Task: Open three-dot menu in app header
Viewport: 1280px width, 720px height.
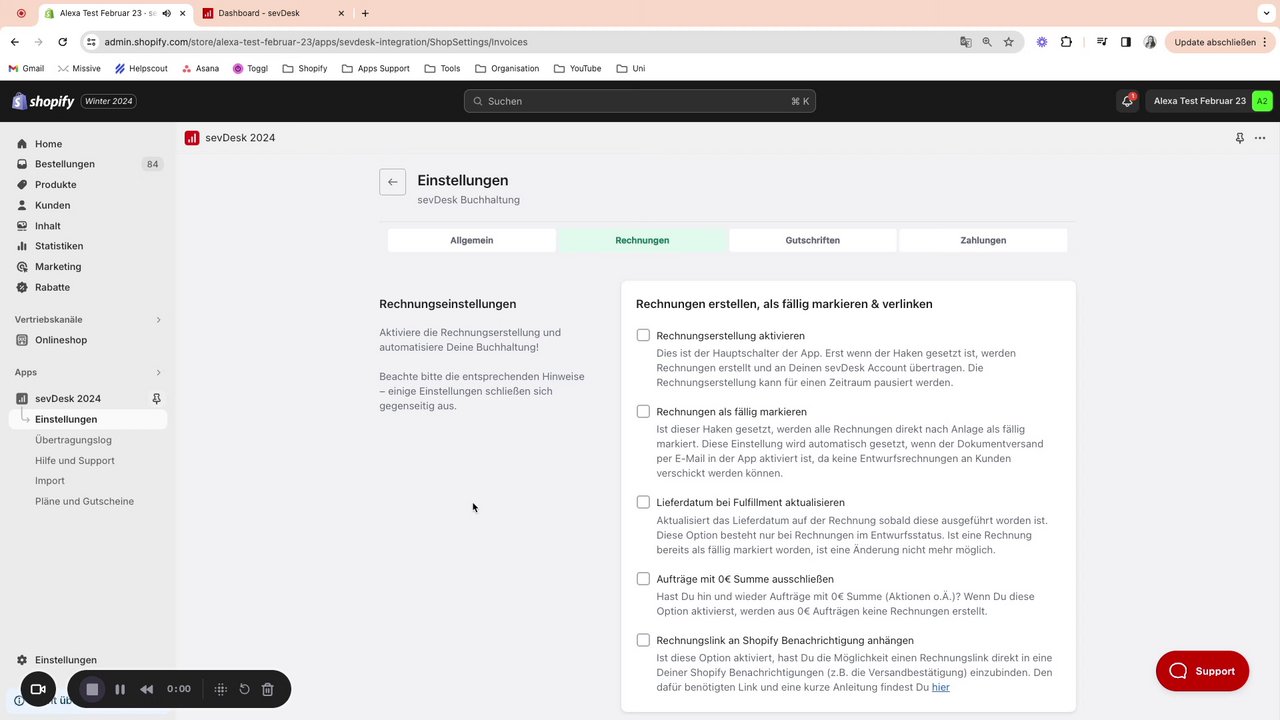Action: 1260,138
